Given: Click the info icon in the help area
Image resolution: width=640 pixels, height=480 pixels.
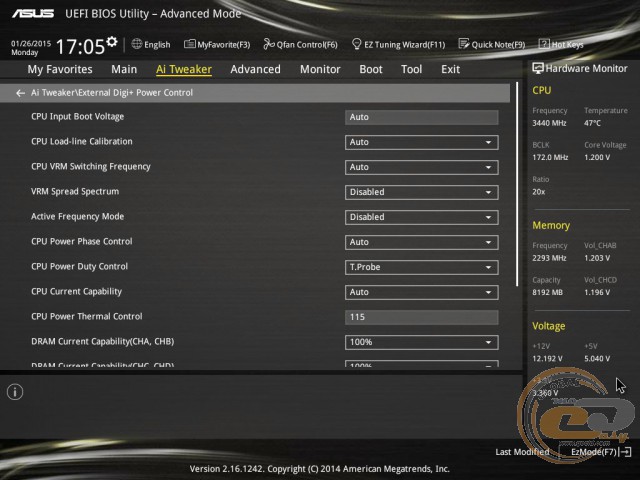Looking at the screenshot, I should [15, 392].
